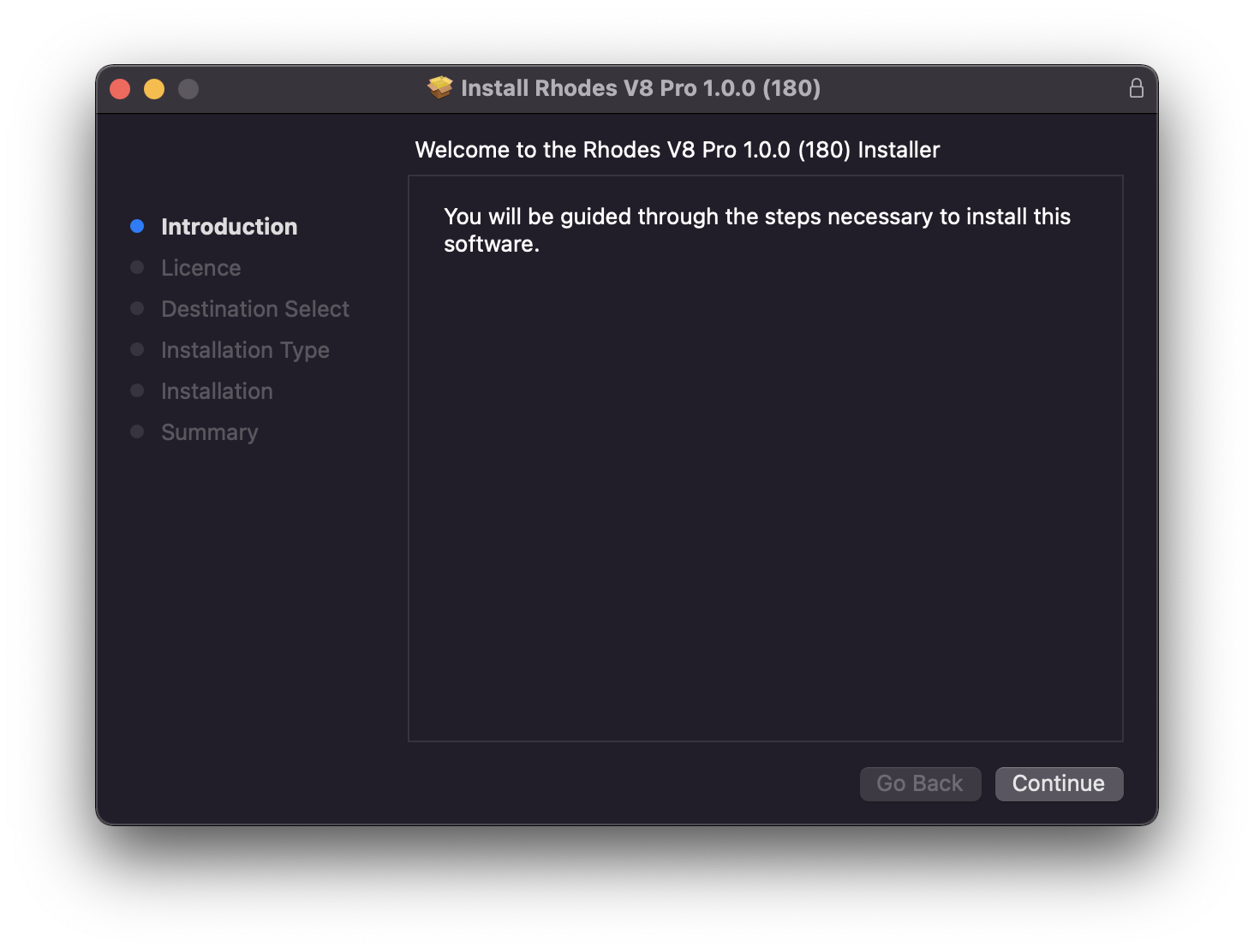Close the installer window

pos(120,89)
